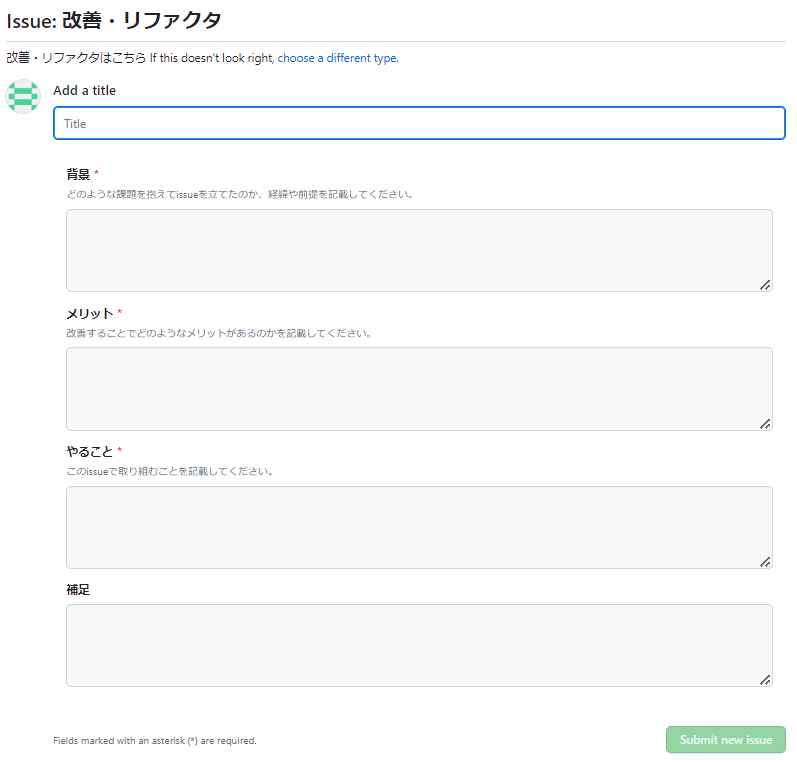Grab the resize handle of メリット text area
The width and height of the screenshot is (797, 762).
[765, 424]
